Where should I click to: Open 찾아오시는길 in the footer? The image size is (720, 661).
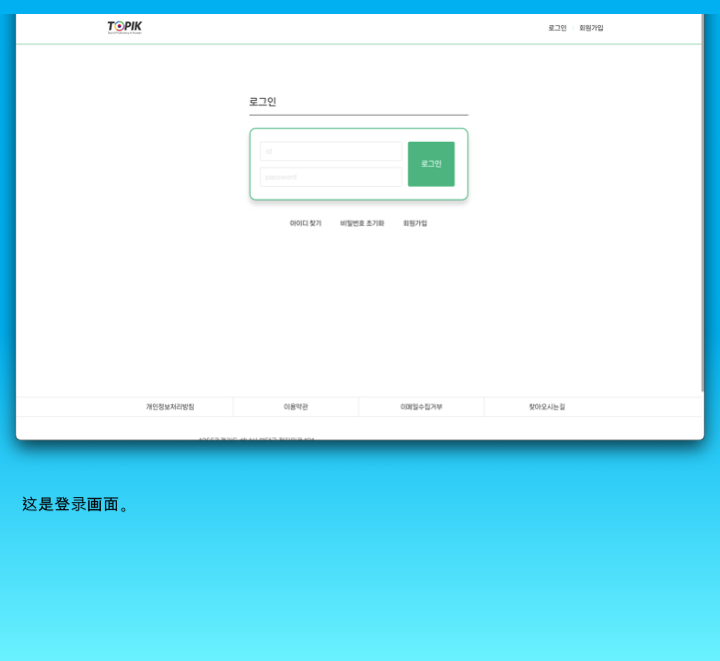tap(547, 407)
